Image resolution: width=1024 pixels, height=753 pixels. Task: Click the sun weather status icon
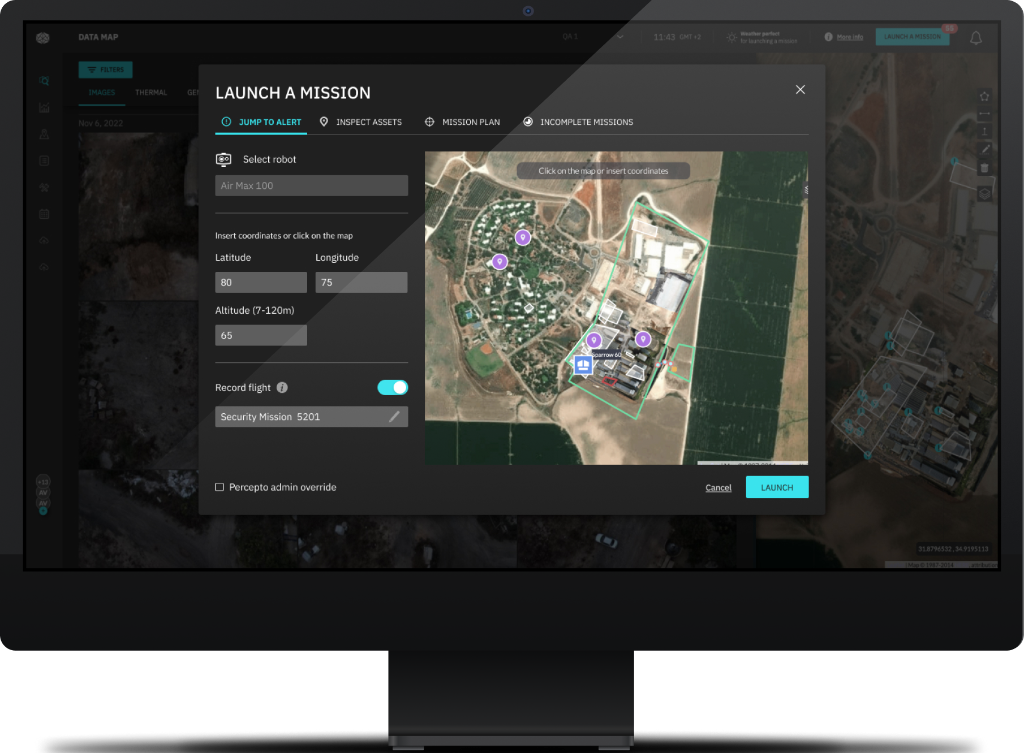pos(731,37)
